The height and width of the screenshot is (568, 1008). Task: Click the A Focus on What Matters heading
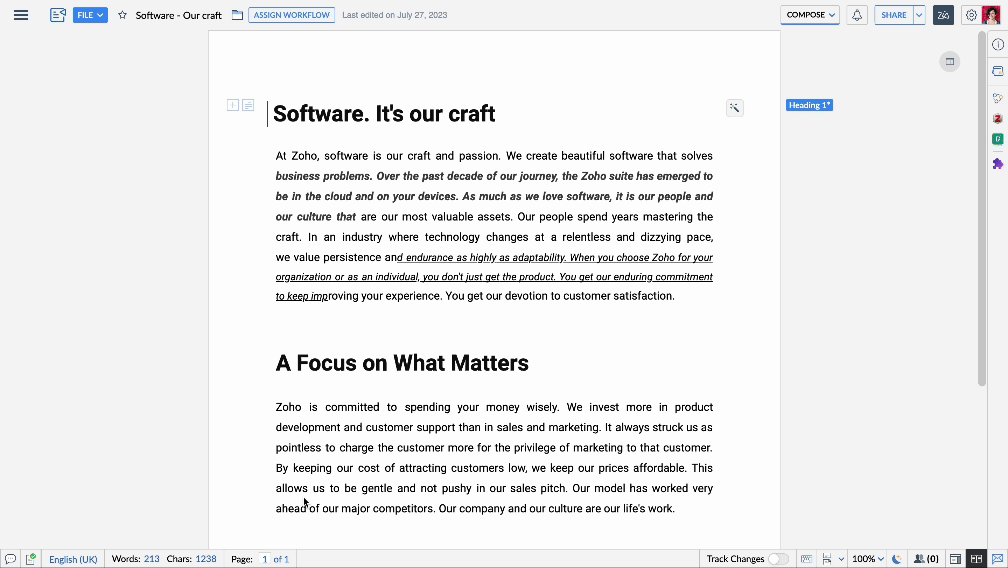(x=402, y=363)
